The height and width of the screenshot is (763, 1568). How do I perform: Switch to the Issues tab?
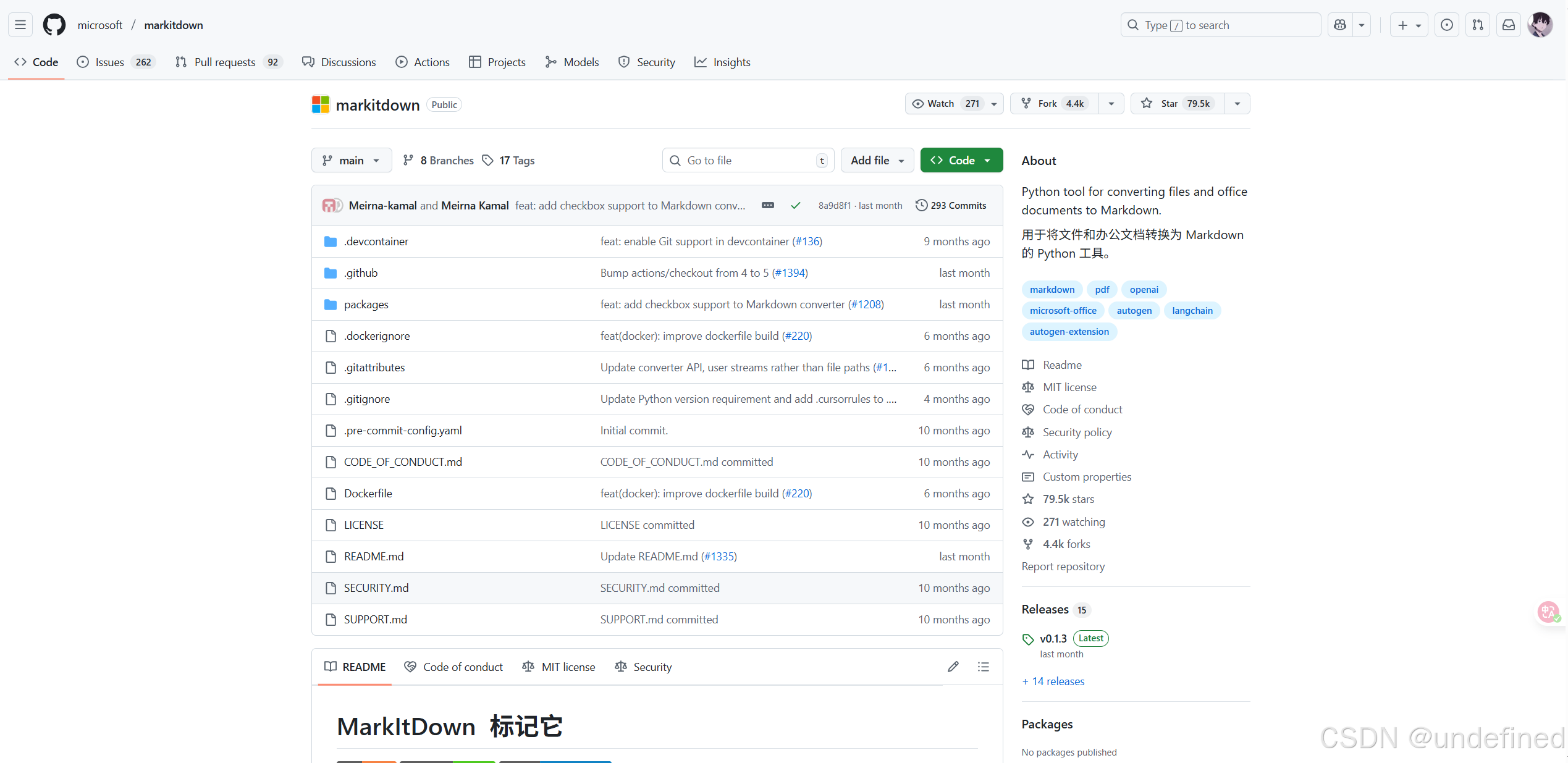coord(116,62)
